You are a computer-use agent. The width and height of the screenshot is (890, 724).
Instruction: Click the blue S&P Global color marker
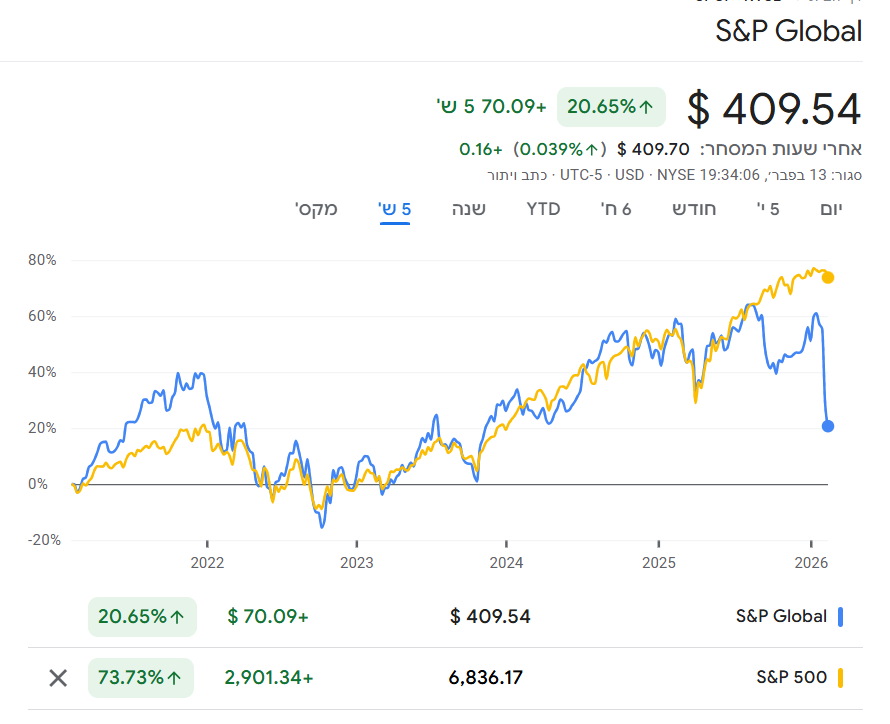(x=841, y=616)
